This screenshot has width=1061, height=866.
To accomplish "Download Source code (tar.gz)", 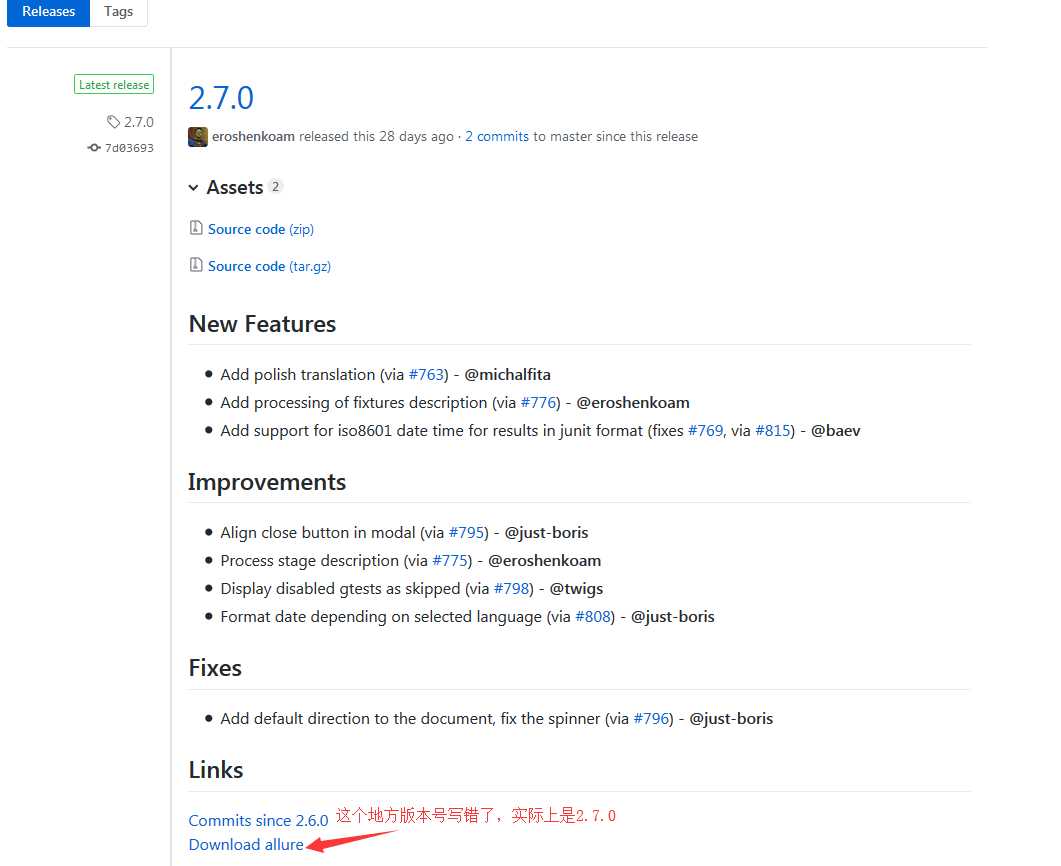I will point(269,267).
